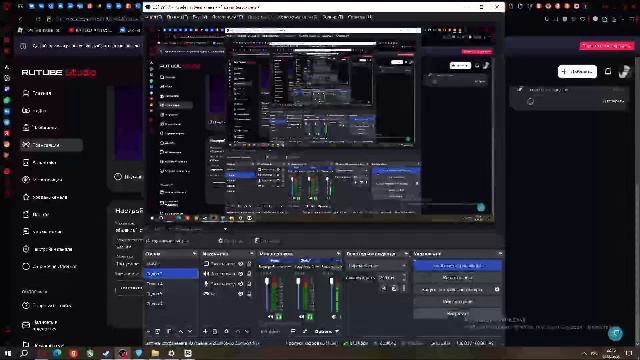Open Options dropdown in Audio Mixer footer
The width and height of the screenshot is (640, 360).
327,331
